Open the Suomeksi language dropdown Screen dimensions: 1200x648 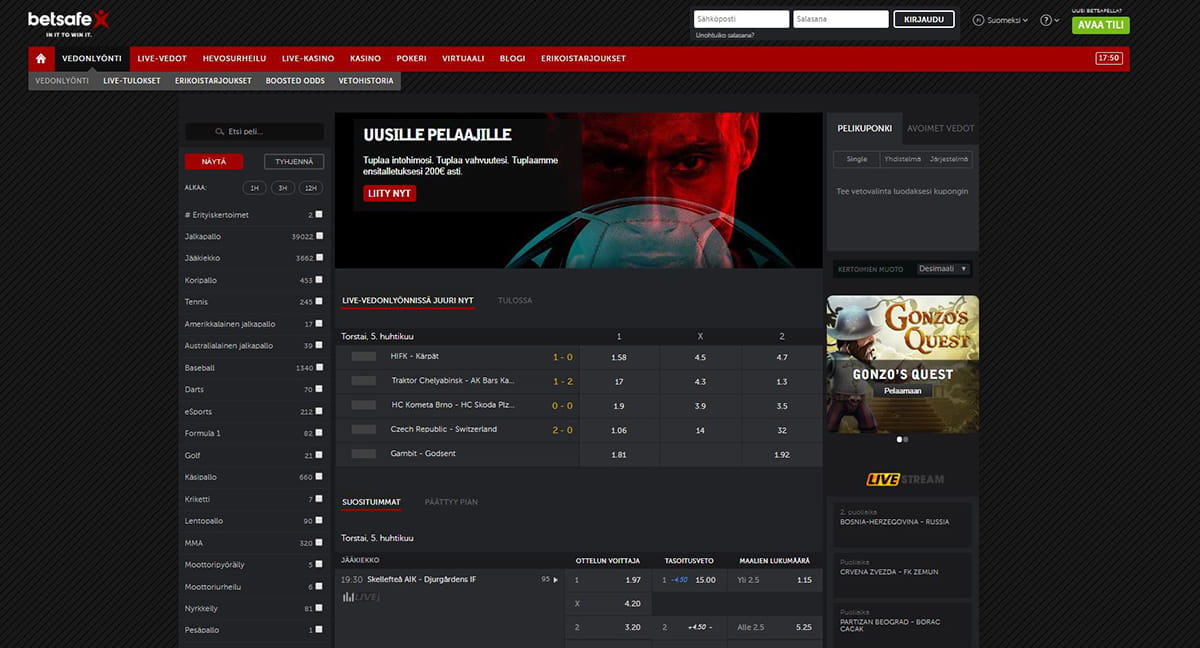pyautogui.click(x=1007, y=20)
